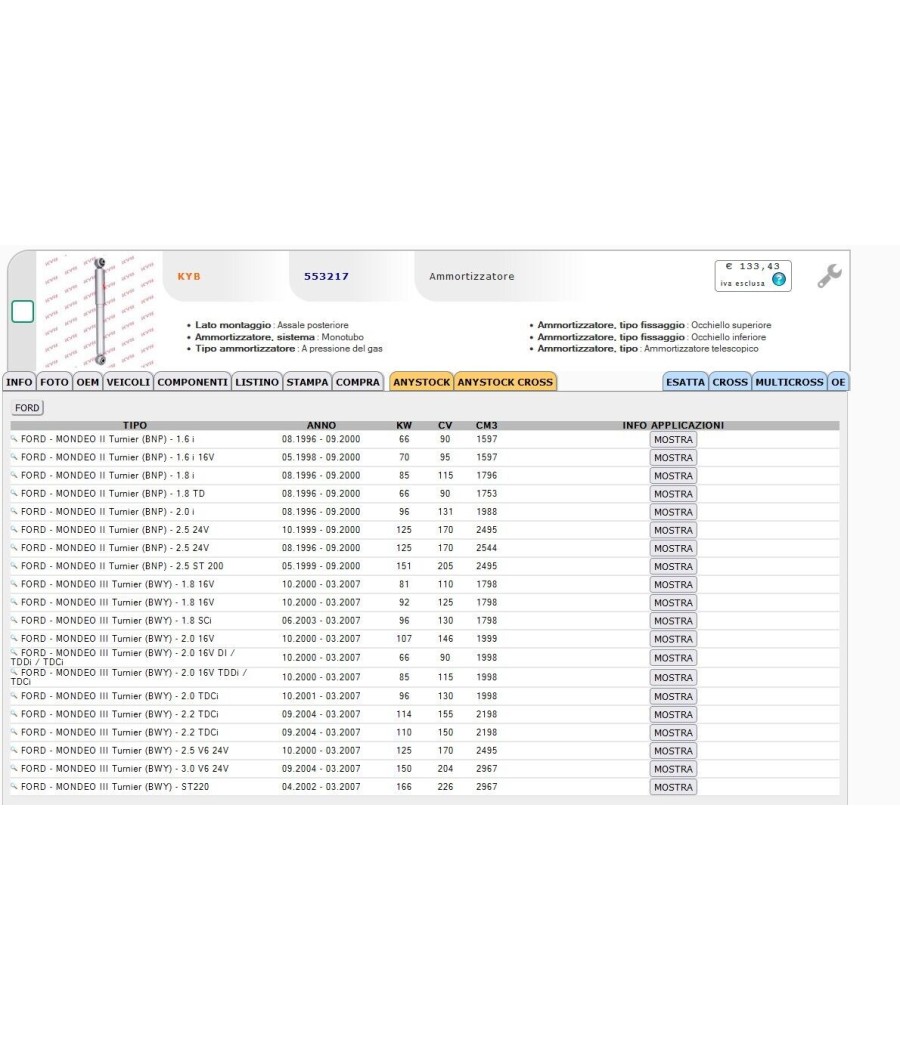The width and height of the screenshot is (900, 1050).
Task: Click MOSTRA for Mondeo II 1.8 TD
Action: point(673,494)
